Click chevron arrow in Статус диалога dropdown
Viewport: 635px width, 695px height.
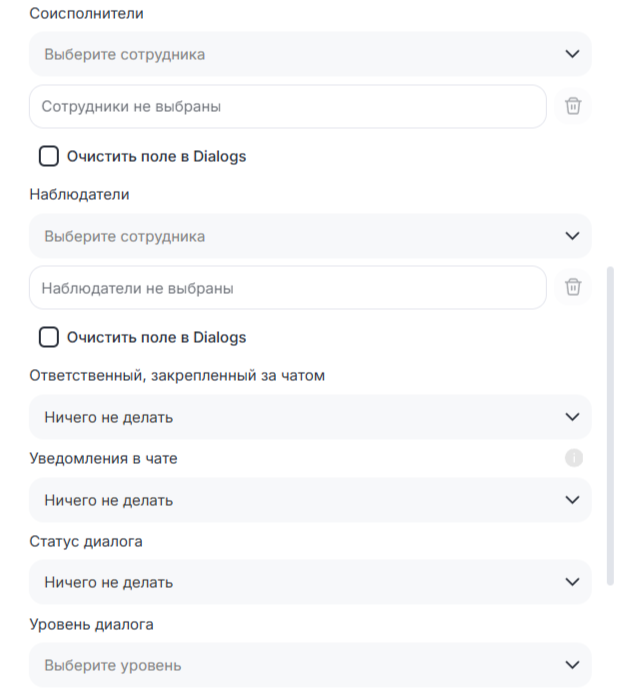pyautogui.click(x=572, y=582)
